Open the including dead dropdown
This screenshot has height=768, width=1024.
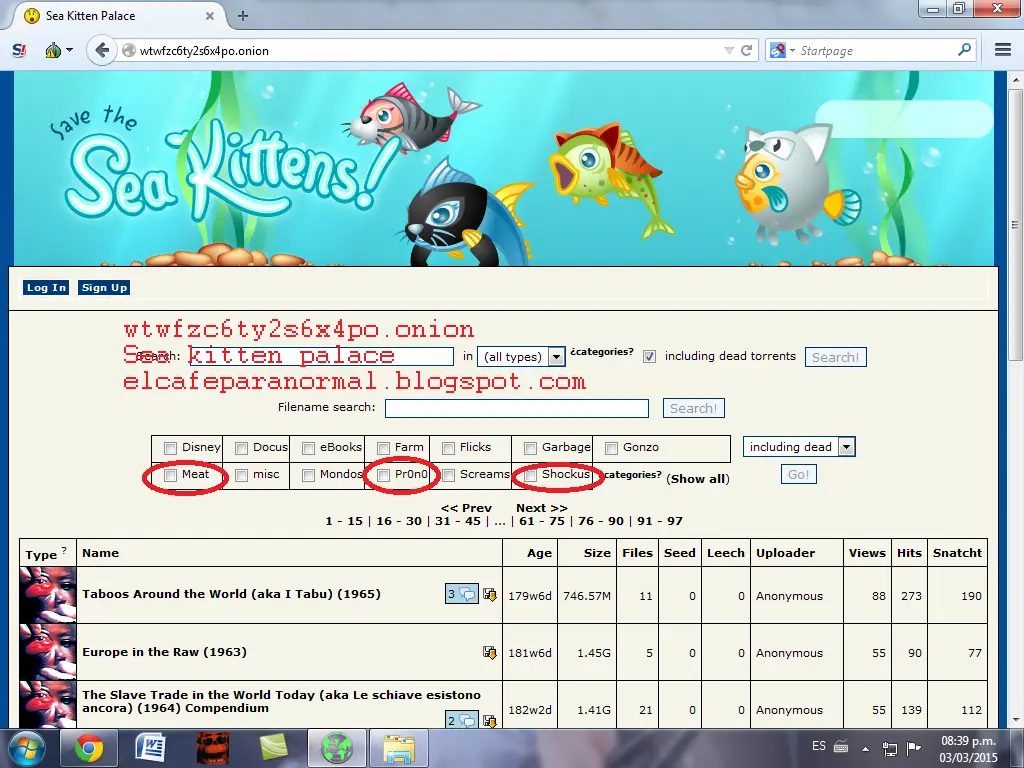click(x=799, y=447)
